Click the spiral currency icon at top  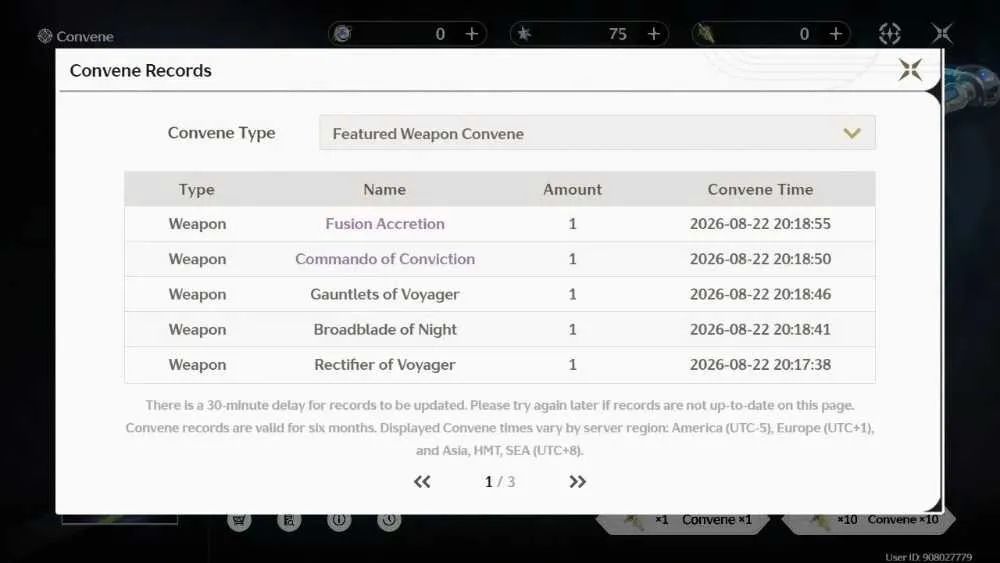pos(343,34)
